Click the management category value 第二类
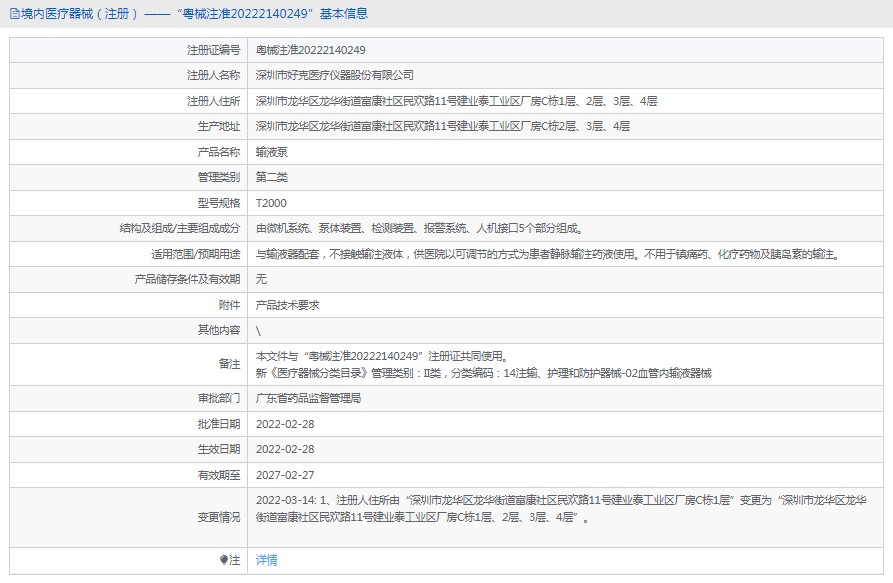 (x=273, y=177)
